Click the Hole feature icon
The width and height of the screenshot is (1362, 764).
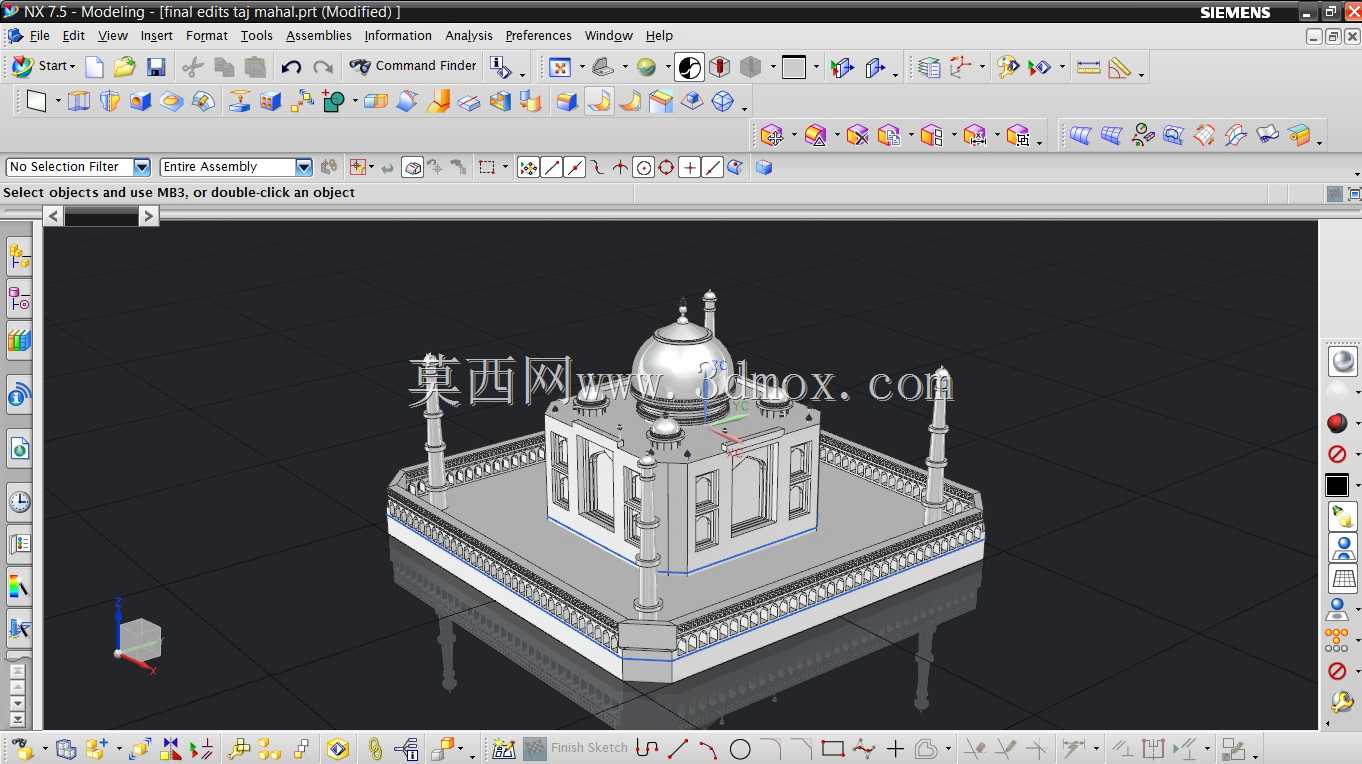point(141,101)
